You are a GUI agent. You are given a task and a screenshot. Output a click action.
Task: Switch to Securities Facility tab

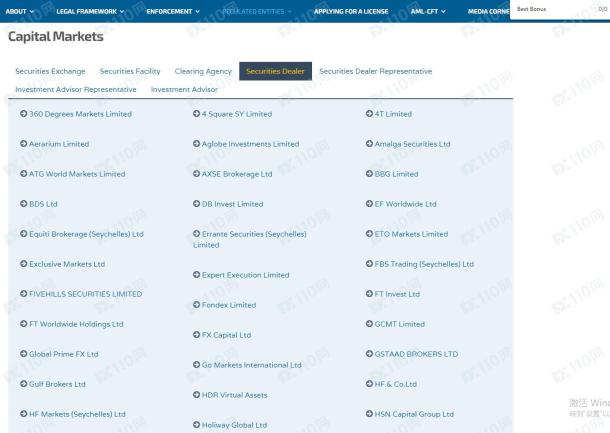(130, 71)
